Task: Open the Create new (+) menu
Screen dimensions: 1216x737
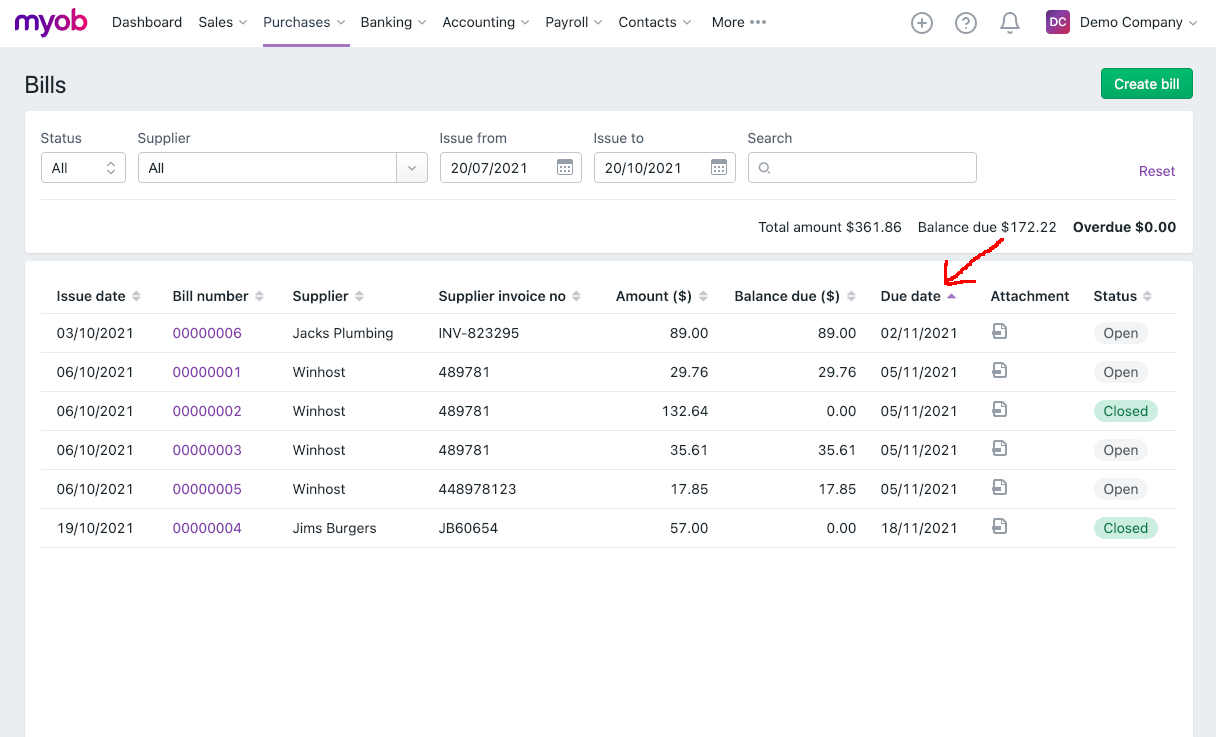Action: point(921,22)
